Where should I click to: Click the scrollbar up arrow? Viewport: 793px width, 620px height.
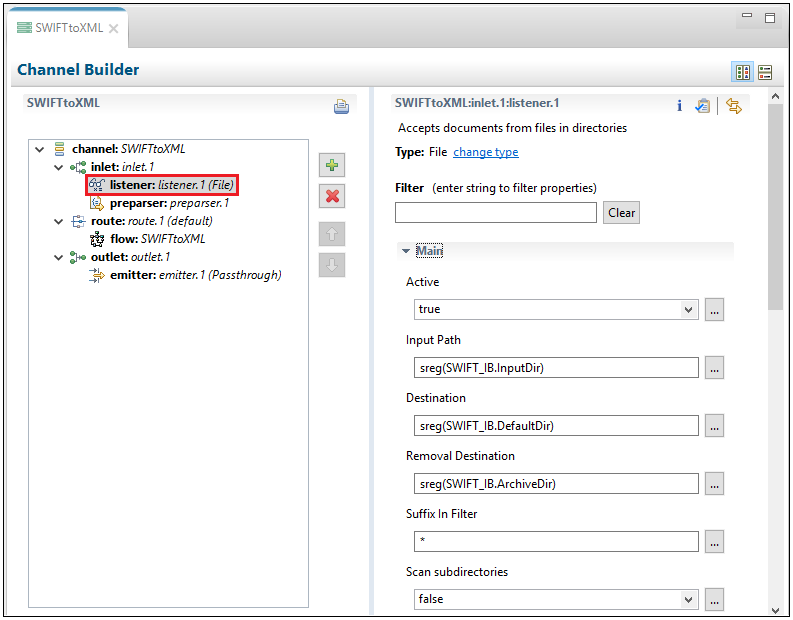pos(775,96)
